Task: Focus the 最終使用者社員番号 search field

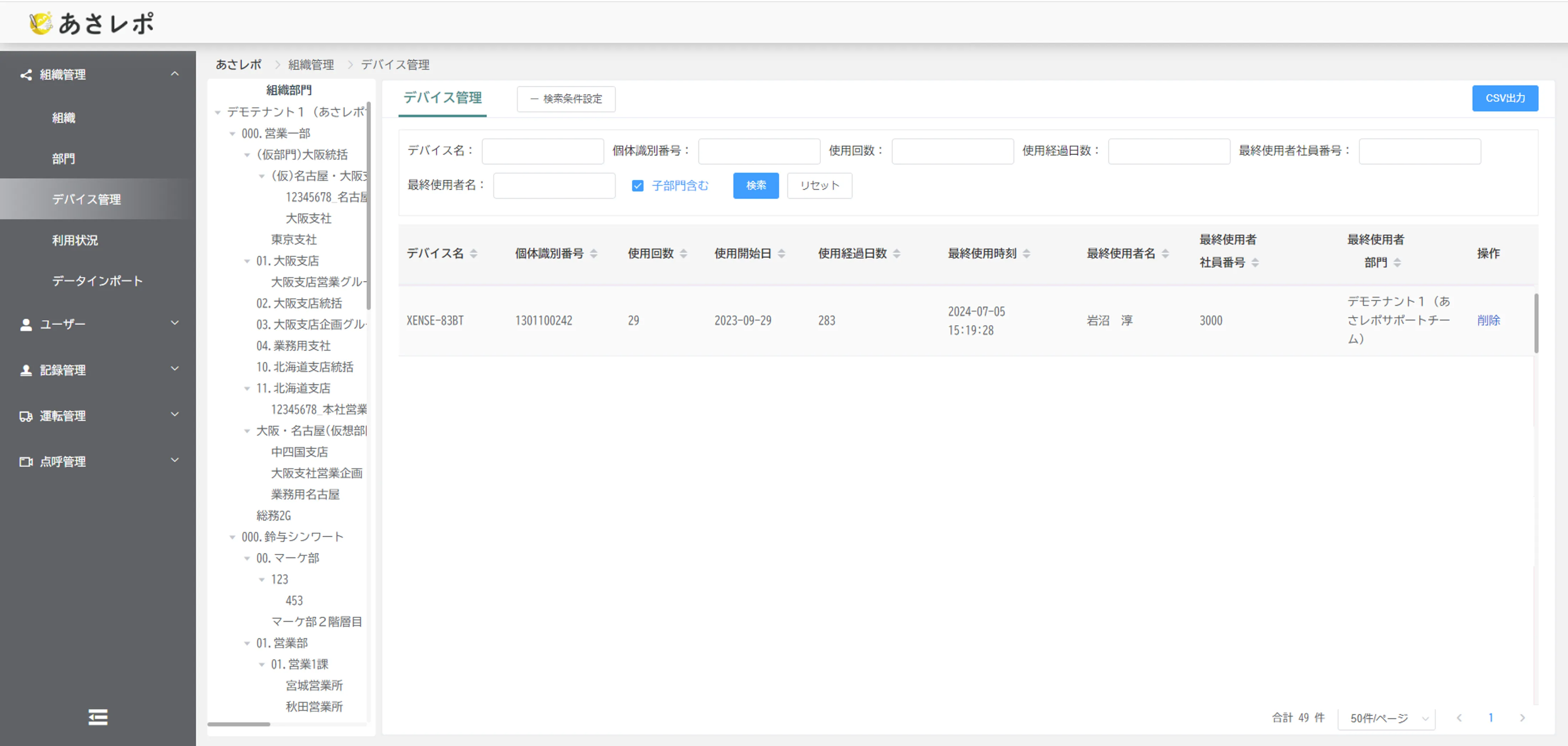Action: tap(1419, 151)
